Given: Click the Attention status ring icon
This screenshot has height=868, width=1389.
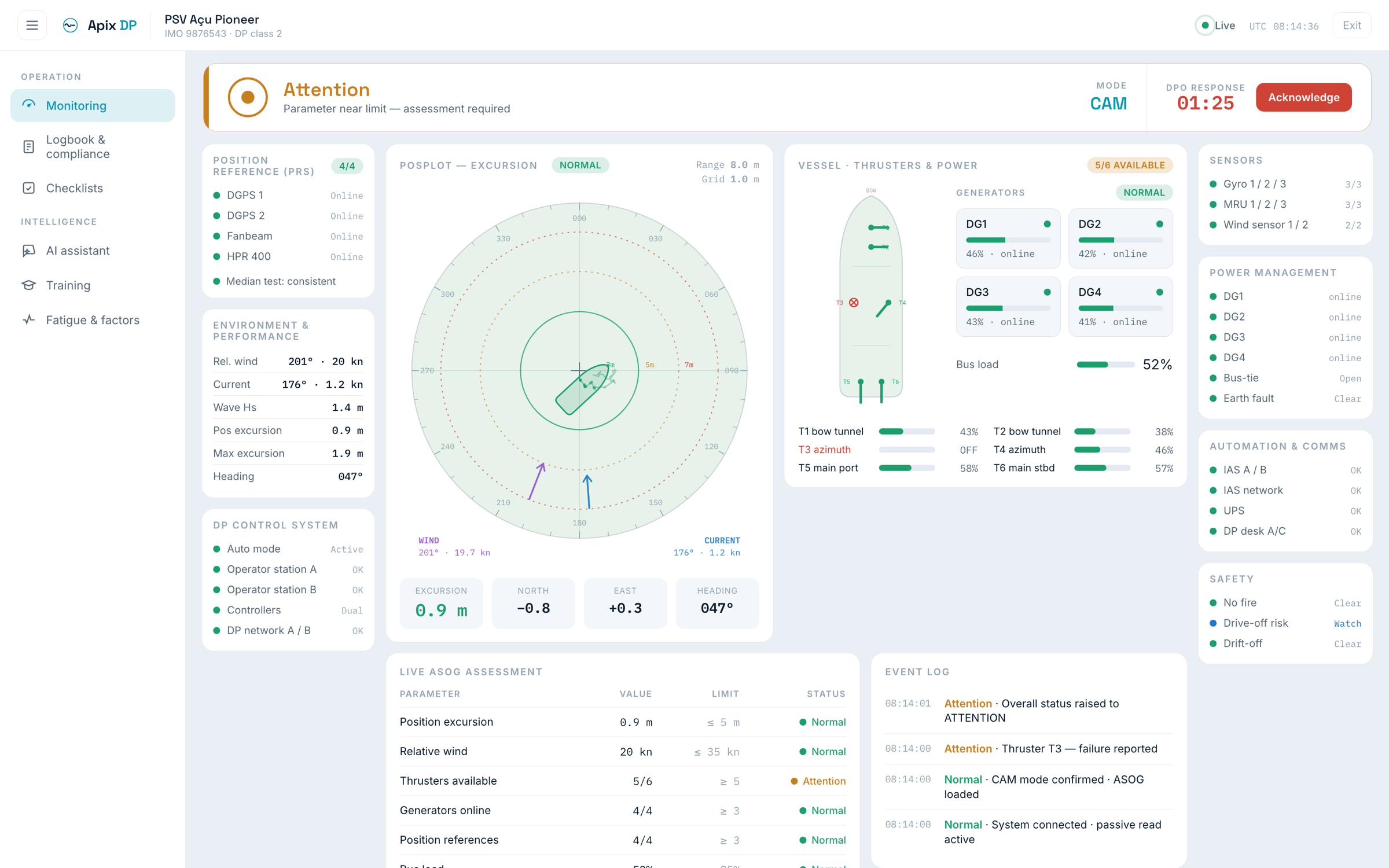Looking at the screenshot, I should coord(248,97).
